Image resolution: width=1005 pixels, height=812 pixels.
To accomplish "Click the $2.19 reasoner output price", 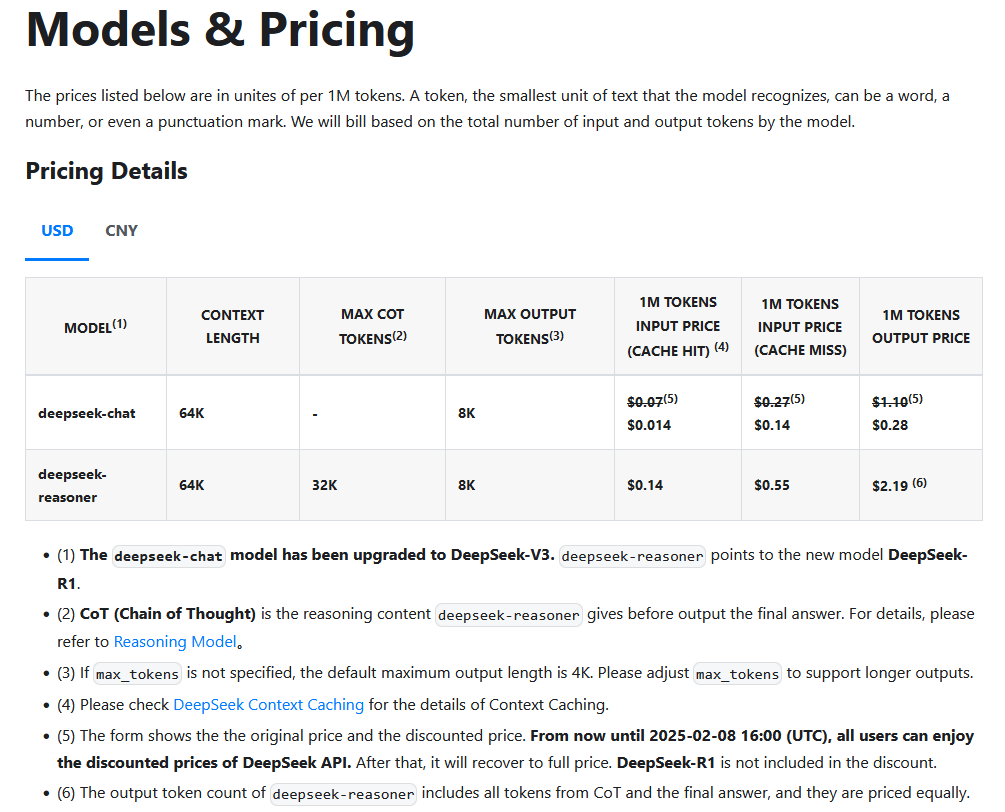I will (890, 486).
